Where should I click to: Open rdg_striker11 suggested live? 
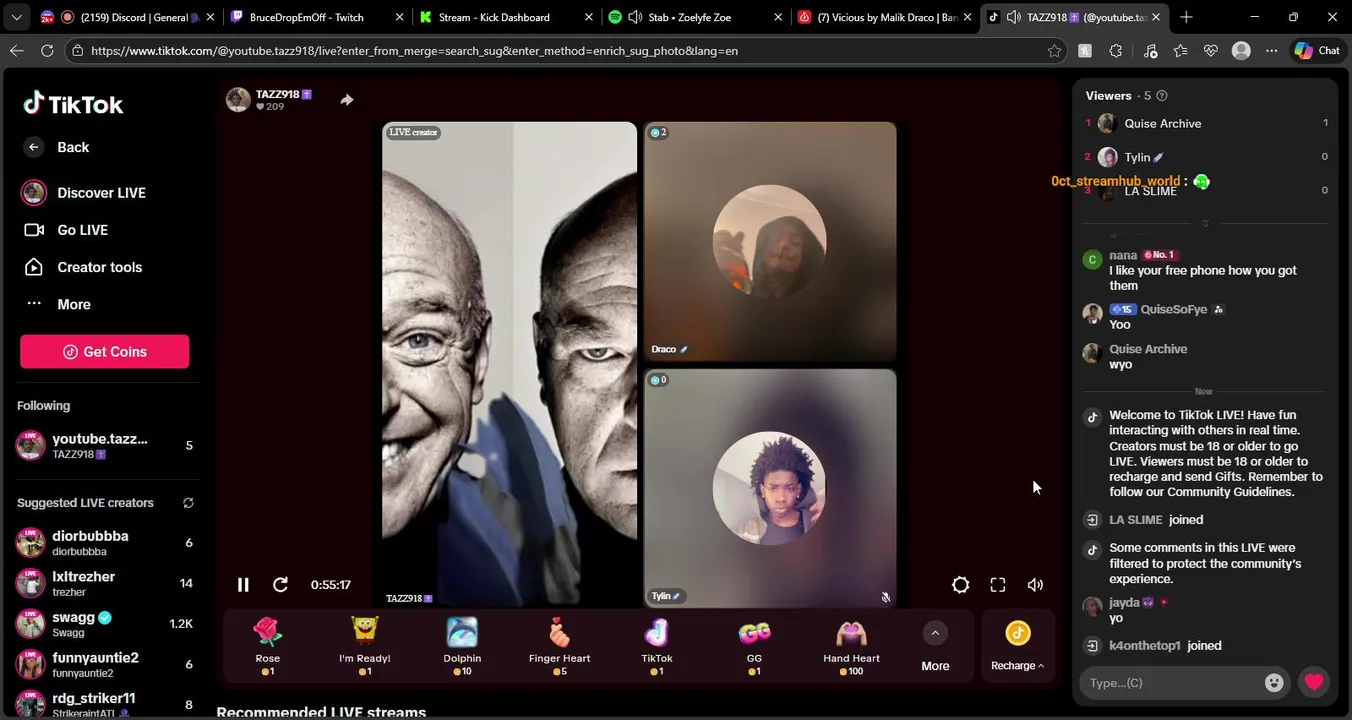[x=104, y=704]
